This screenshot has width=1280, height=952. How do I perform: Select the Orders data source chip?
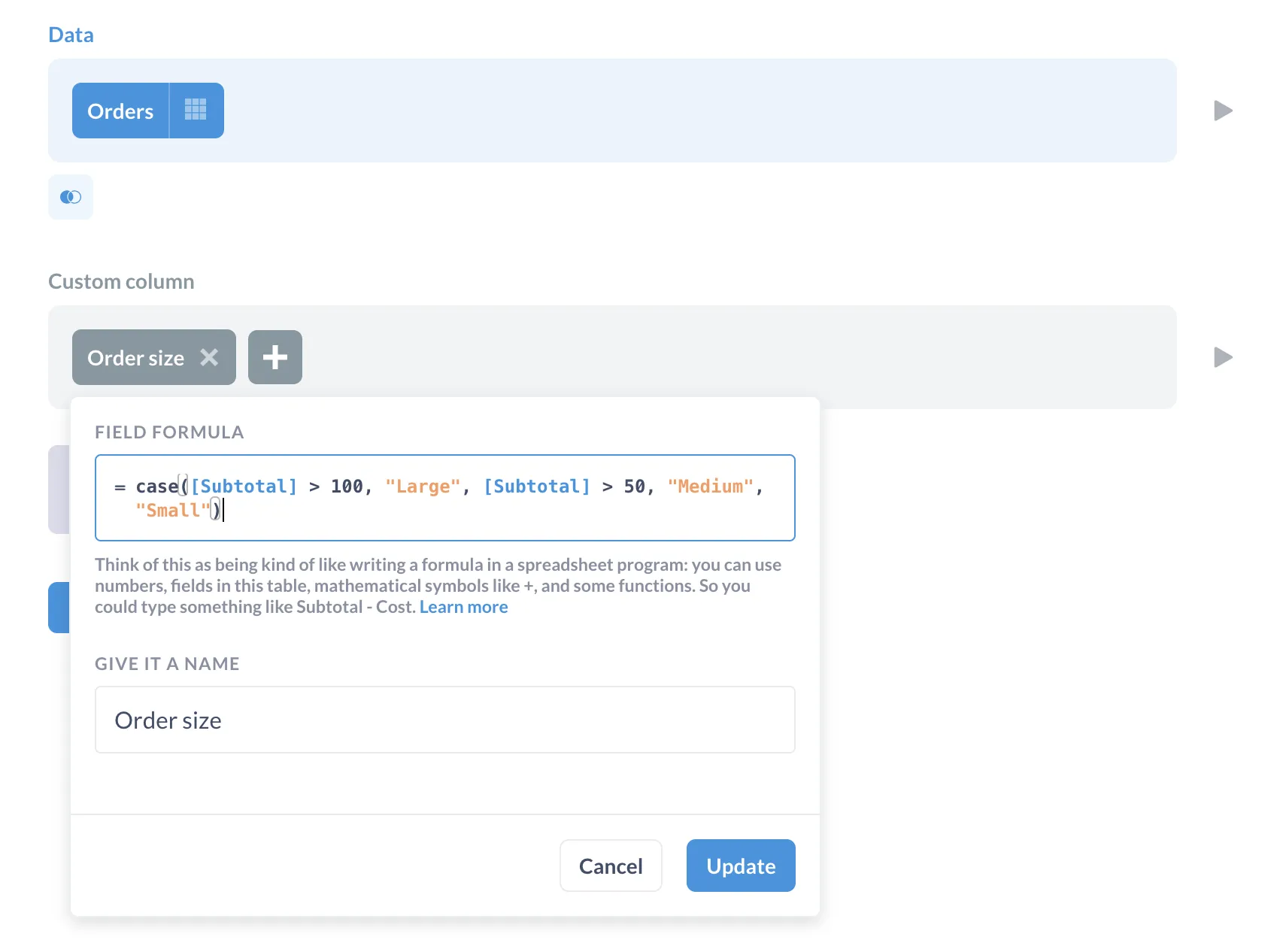coord(120,110)
